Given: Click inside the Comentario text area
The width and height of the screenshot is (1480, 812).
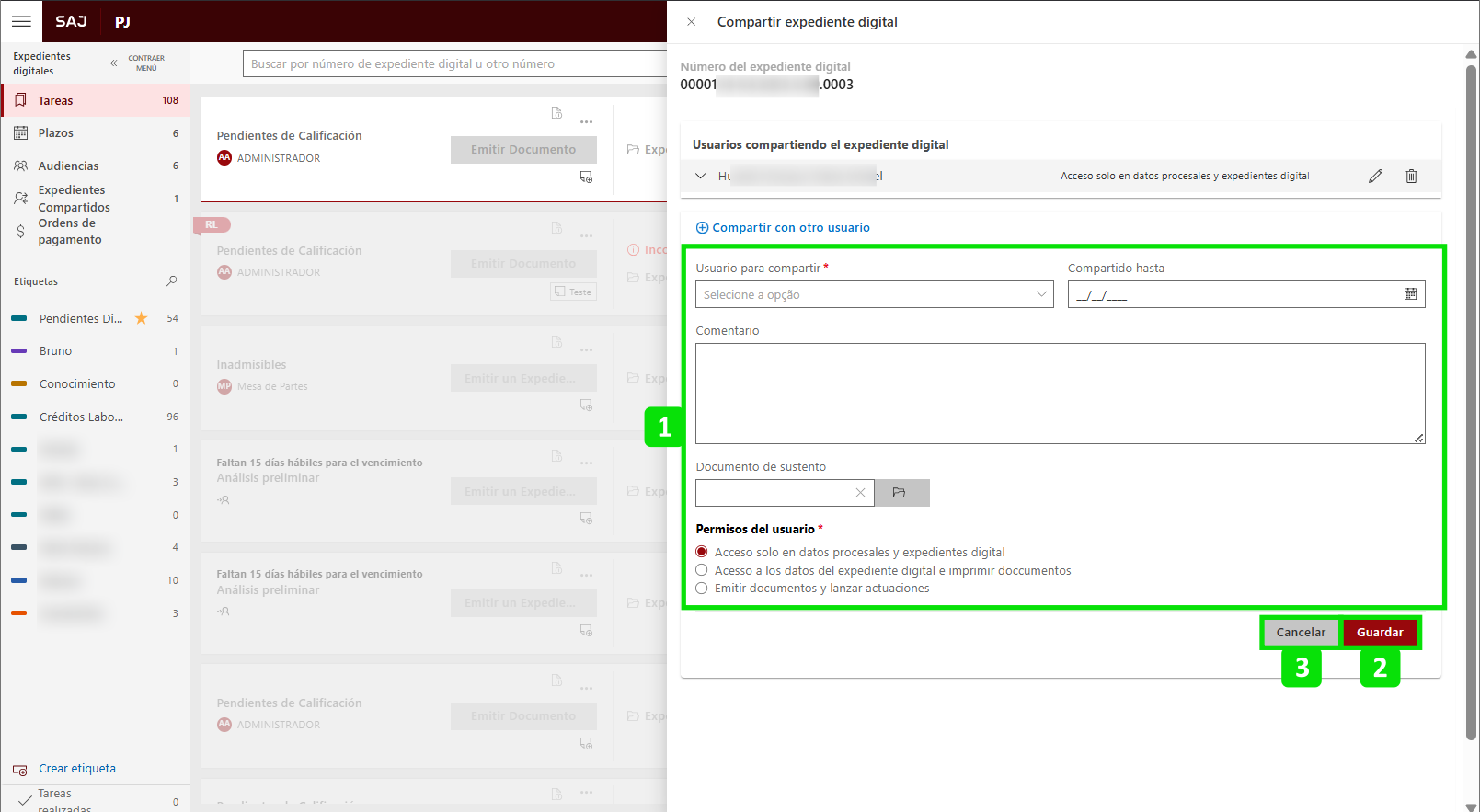Looking at the screenshot, I should [1060, 394].
